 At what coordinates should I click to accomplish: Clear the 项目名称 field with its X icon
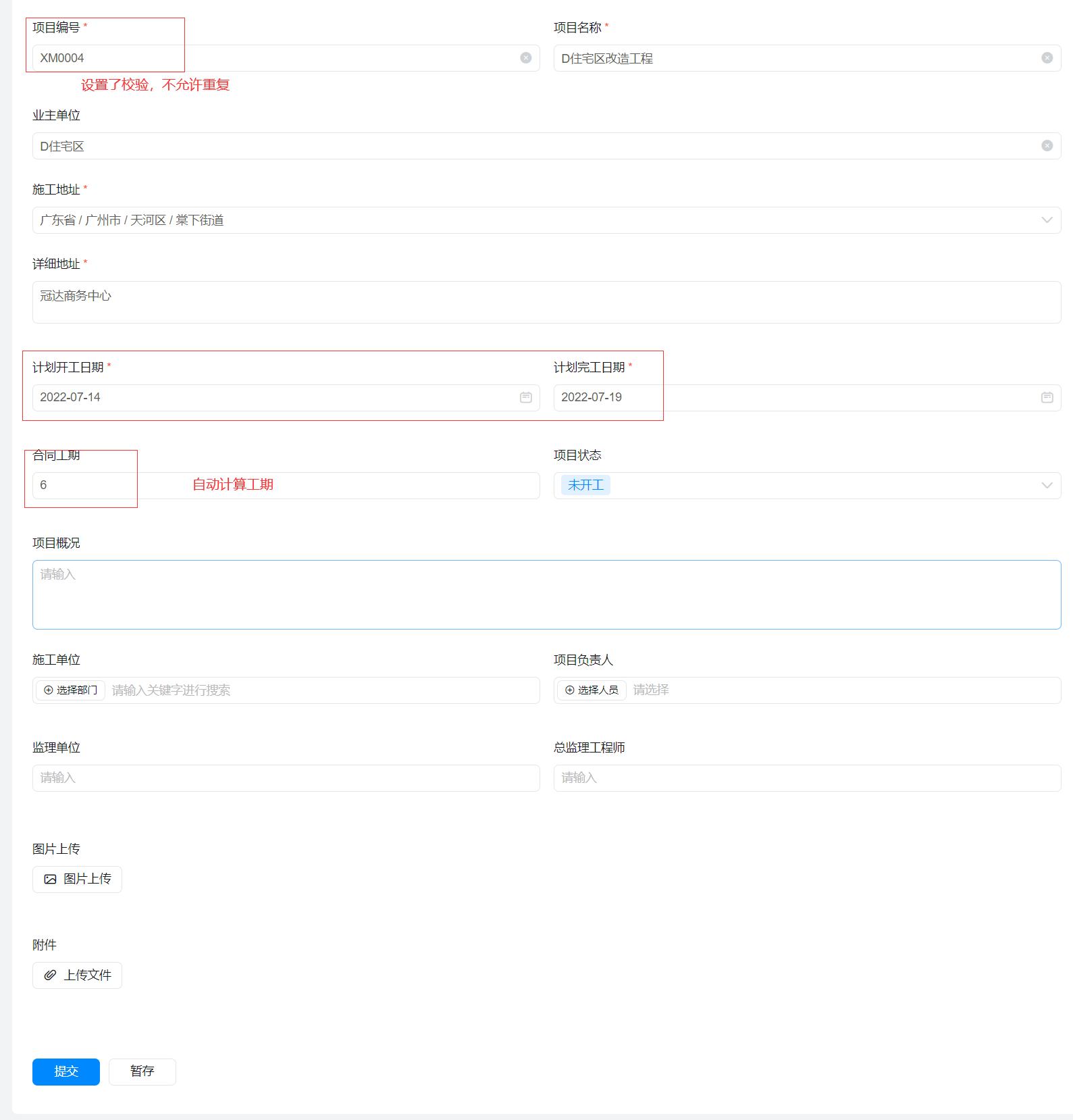(1047, 58)
